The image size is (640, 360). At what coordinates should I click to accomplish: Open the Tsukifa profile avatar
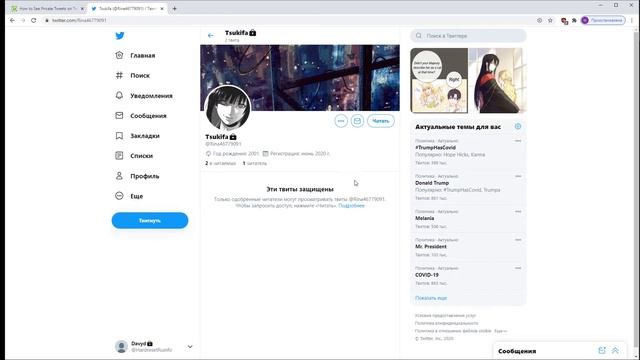[x=227, y=108]
